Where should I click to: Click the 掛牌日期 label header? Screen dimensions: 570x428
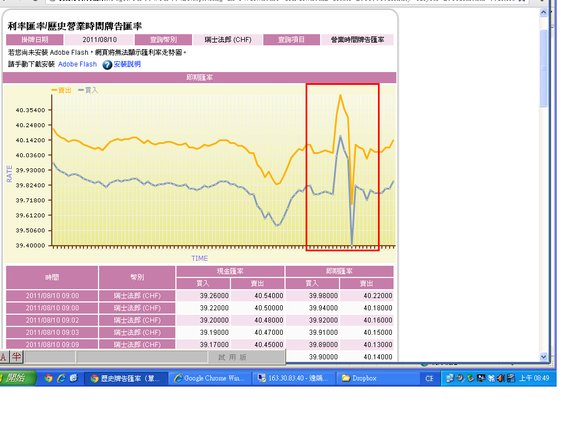35,40
